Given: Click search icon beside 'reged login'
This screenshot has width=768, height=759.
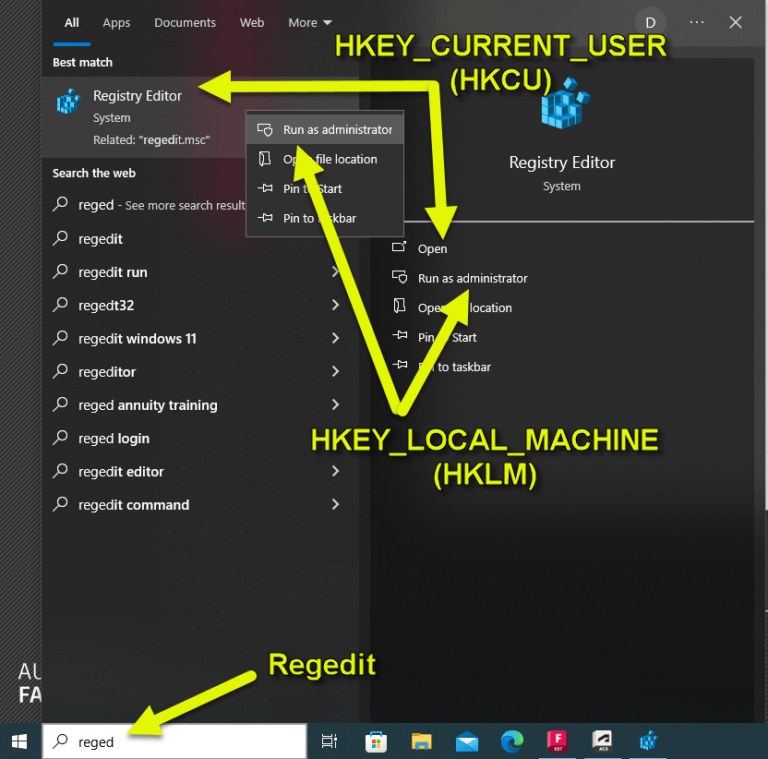Looking at the screenshot, I should 60,437.
